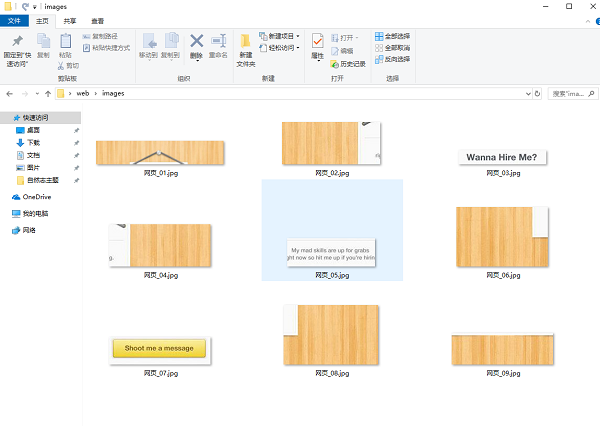Open the File (文件) menu
Viewport: 600px width, 426px height.
15,20
